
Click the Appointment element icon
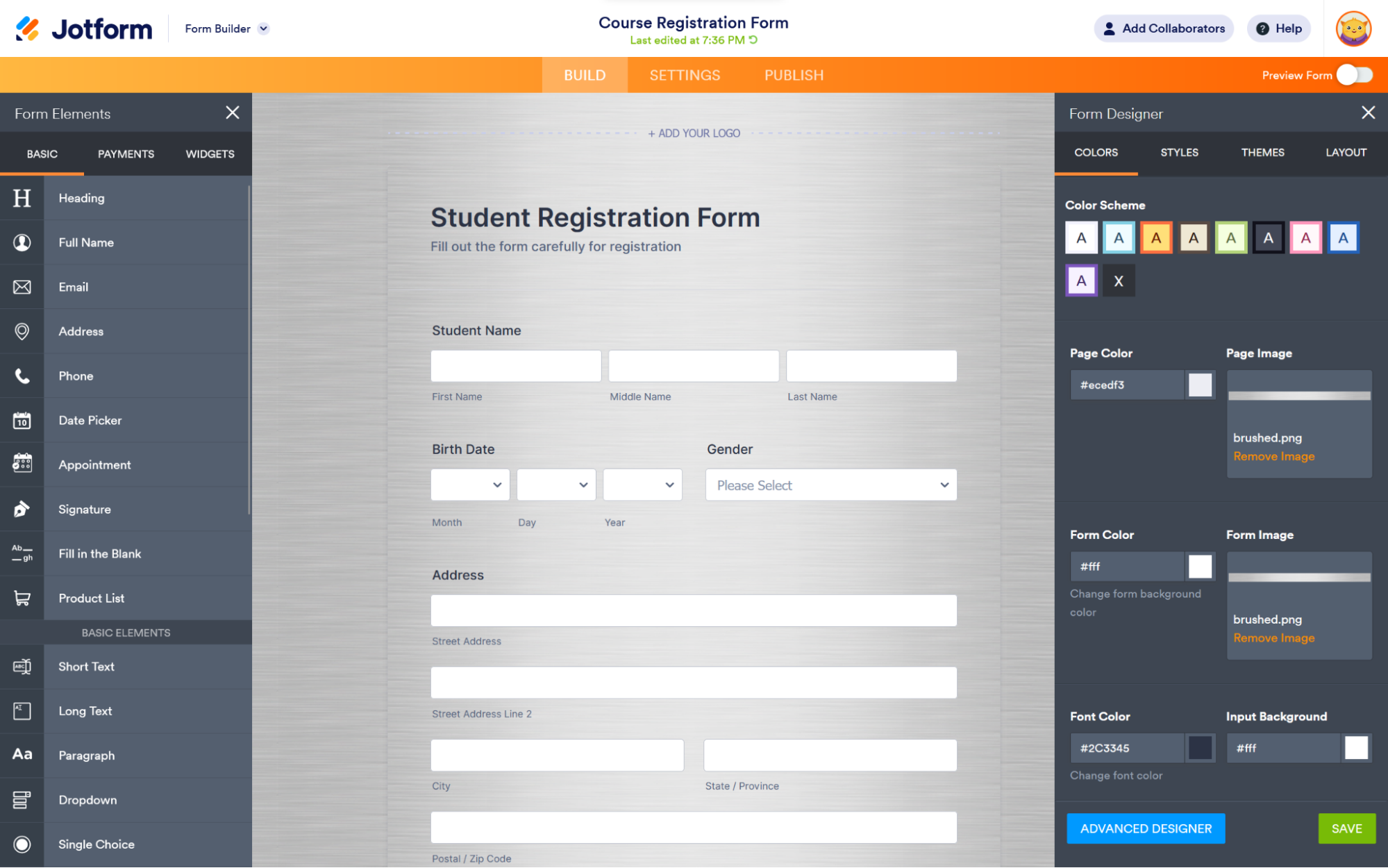tap(22, 464)
